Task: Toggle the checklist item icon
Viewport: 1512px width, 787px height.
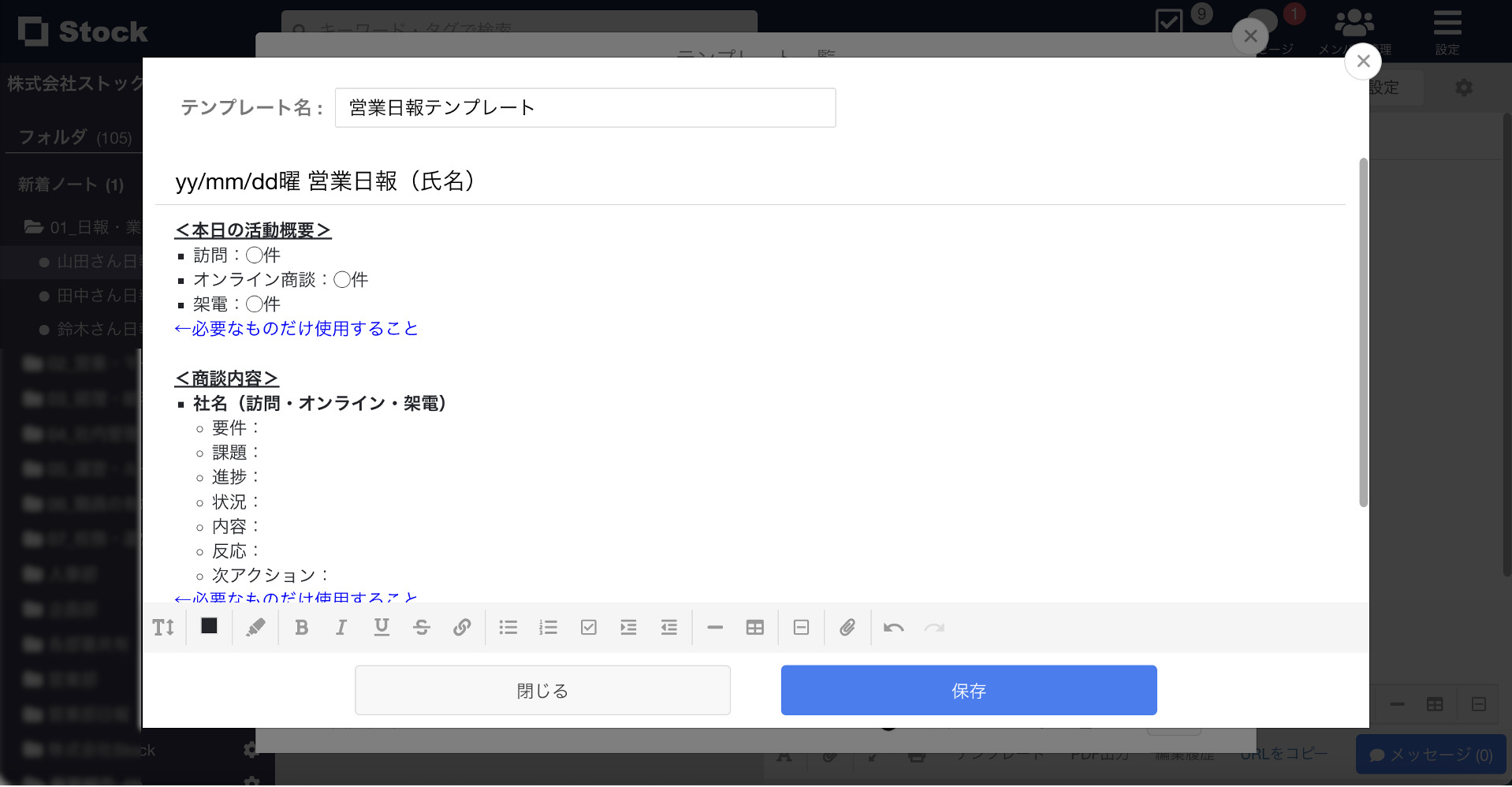Action: click(x=588, y=627)
